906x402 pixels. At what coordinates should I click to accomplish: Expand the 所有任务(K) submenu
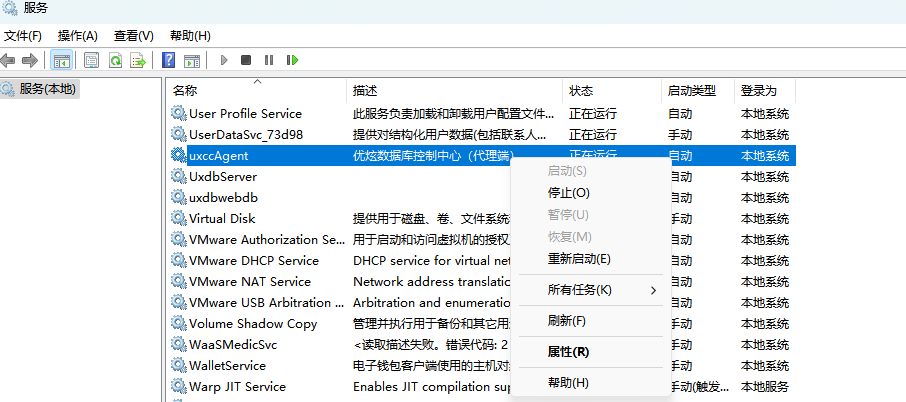tap(579, 290)
